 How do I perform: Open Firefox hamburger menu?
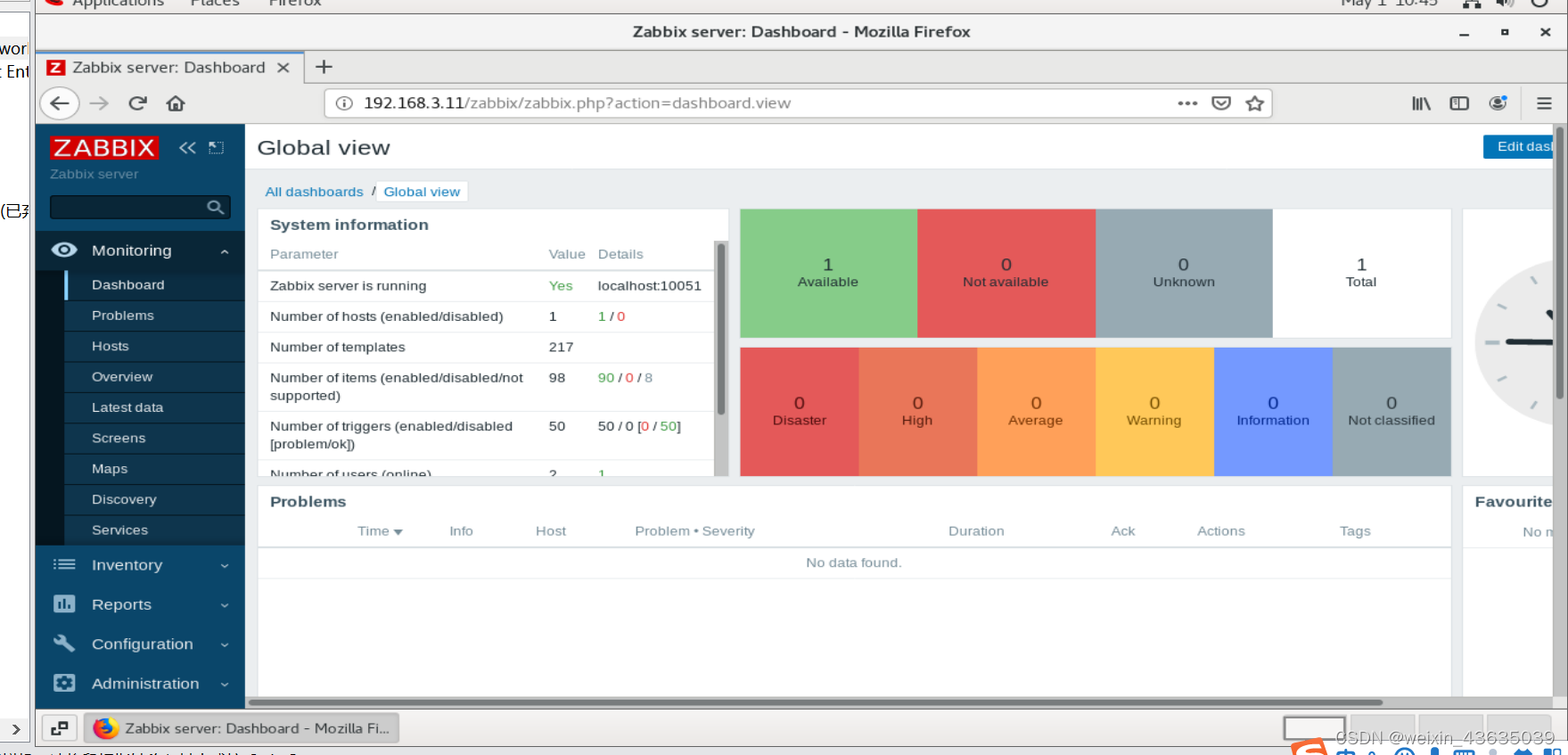tap(1544, 103)
